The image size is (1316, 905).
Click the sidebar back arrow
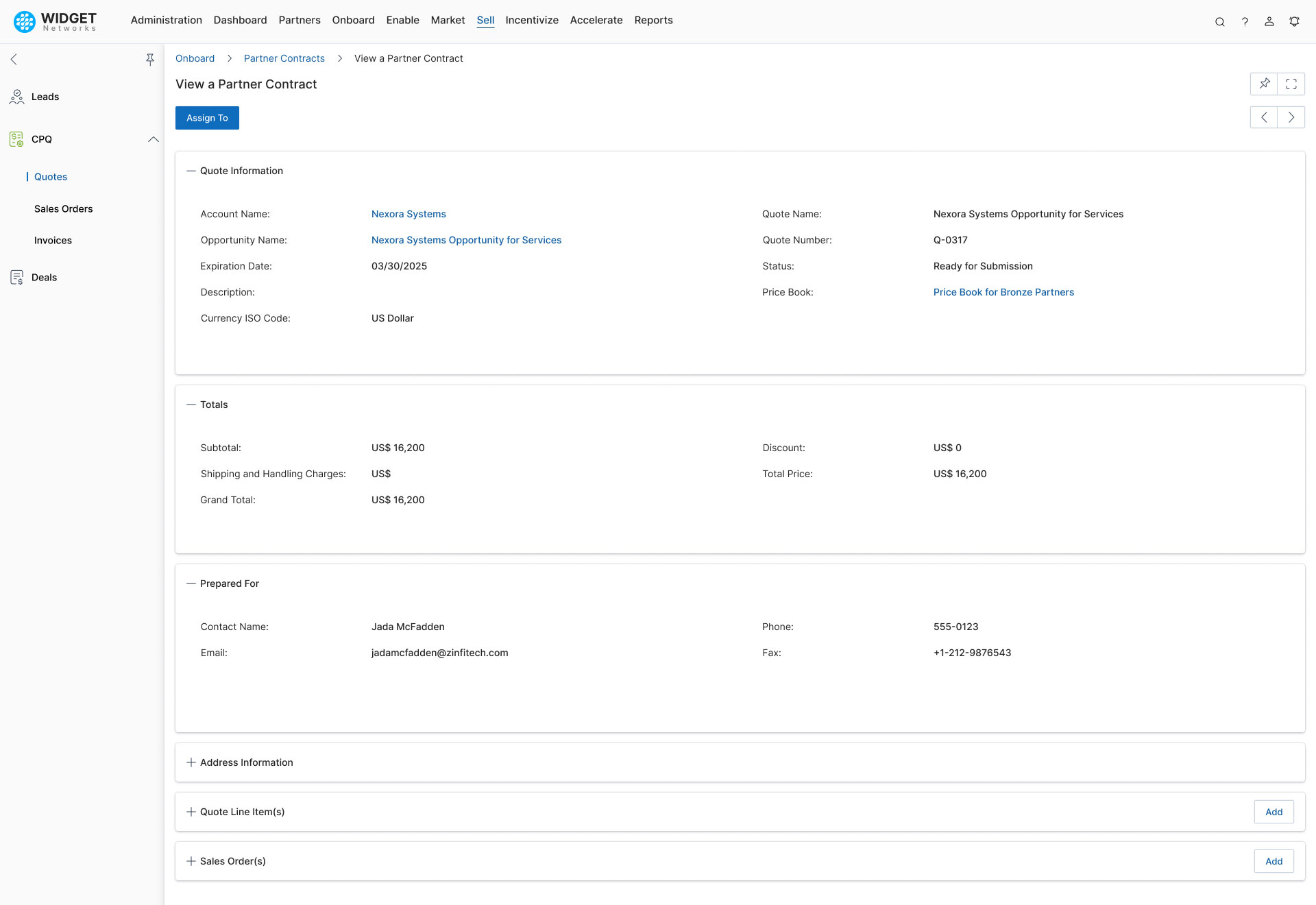[13, 59]
